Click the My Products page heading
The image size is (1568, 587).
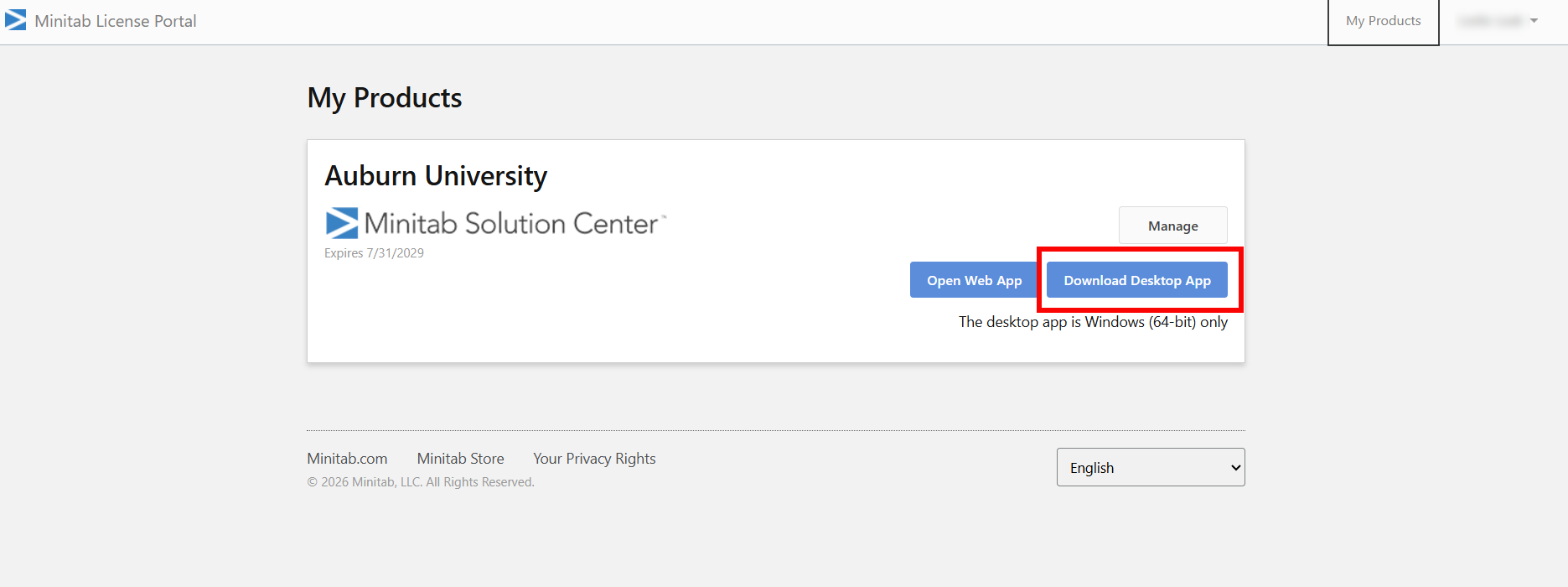click(x=385, y=98)
